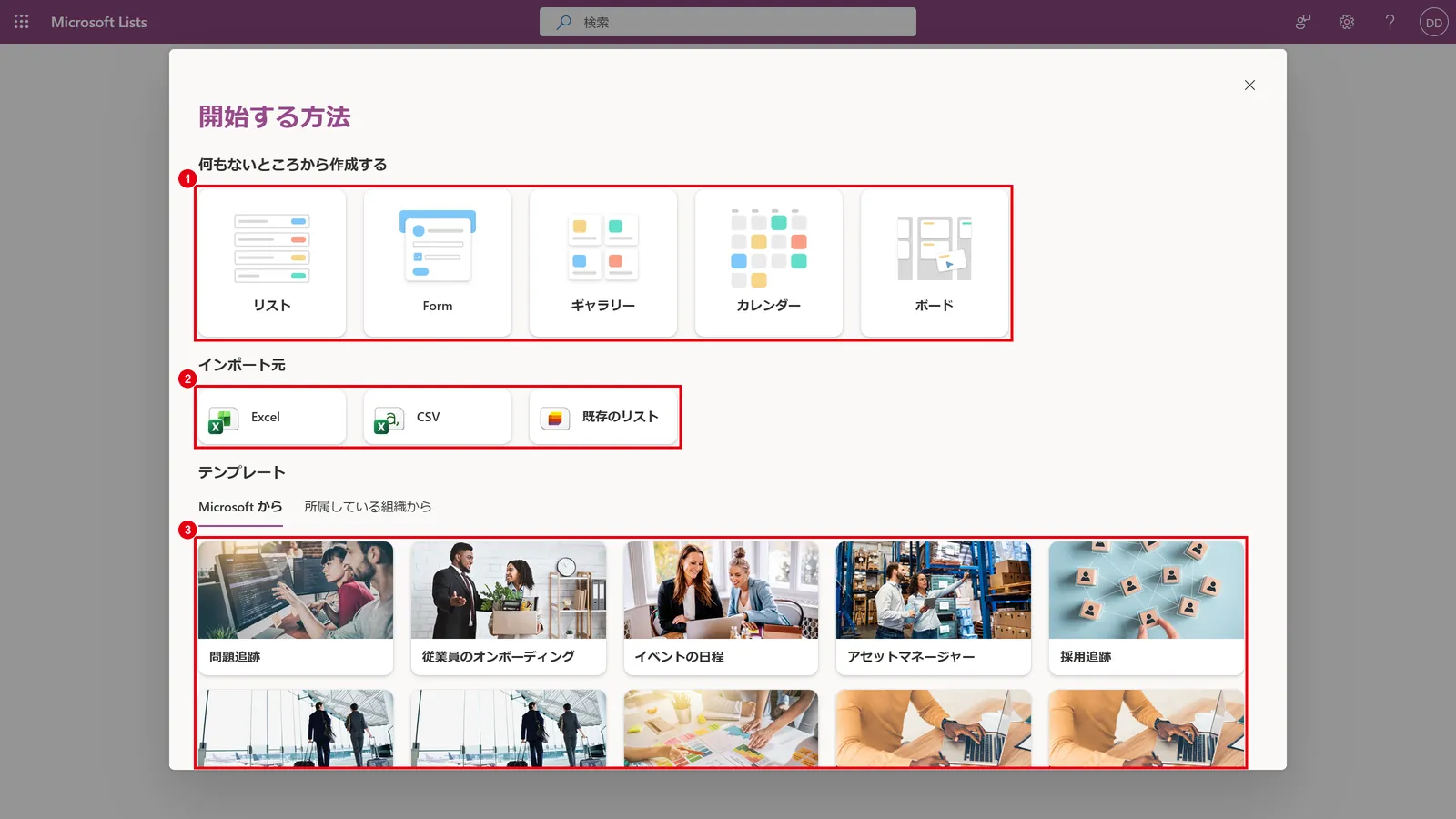Switch to the Microsoft から tab
Viewport: 1456px width, 819px height.
click(240, 507)
